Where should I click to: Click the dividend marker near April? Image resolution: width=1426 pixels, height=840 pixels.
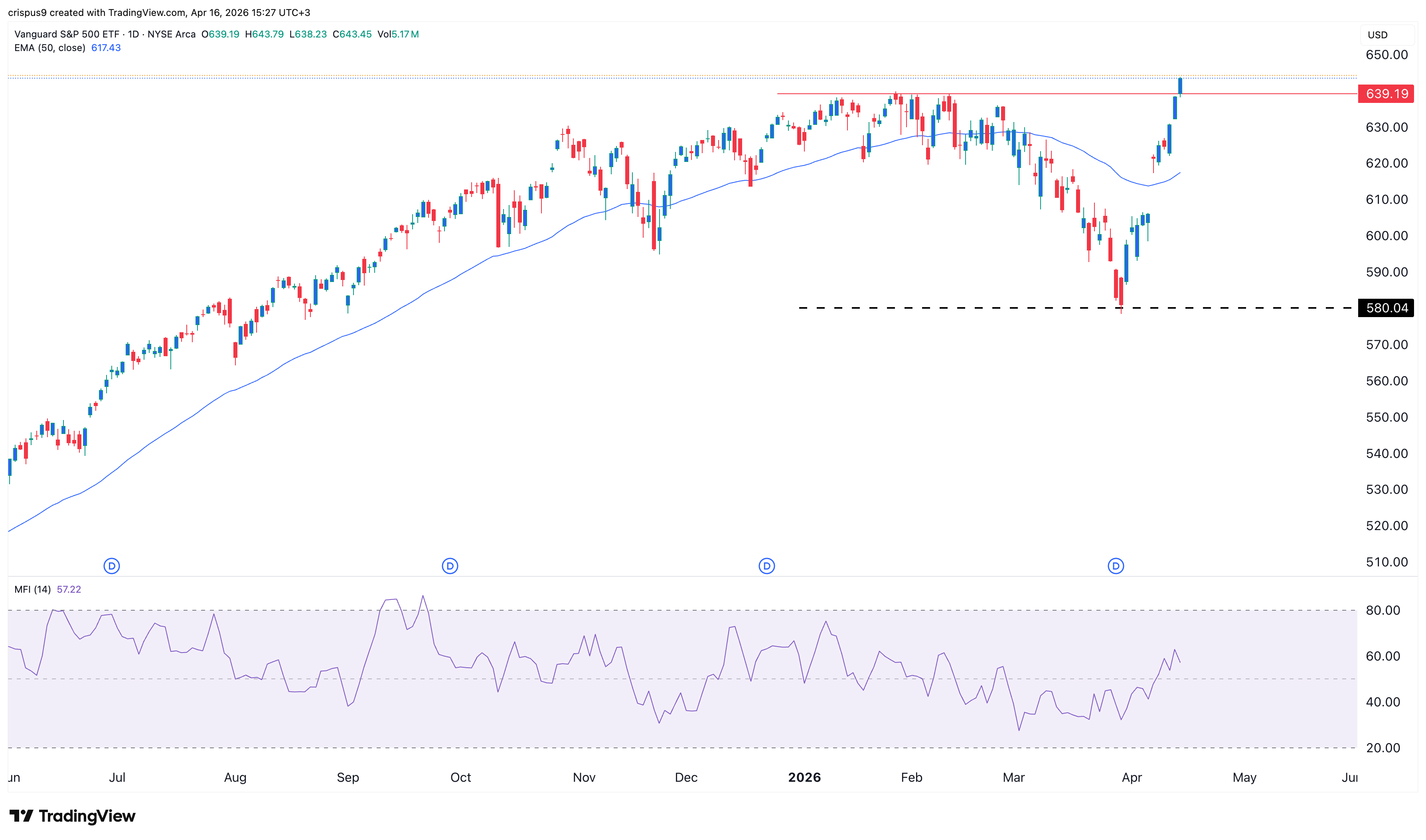[x=1115, y=566]
